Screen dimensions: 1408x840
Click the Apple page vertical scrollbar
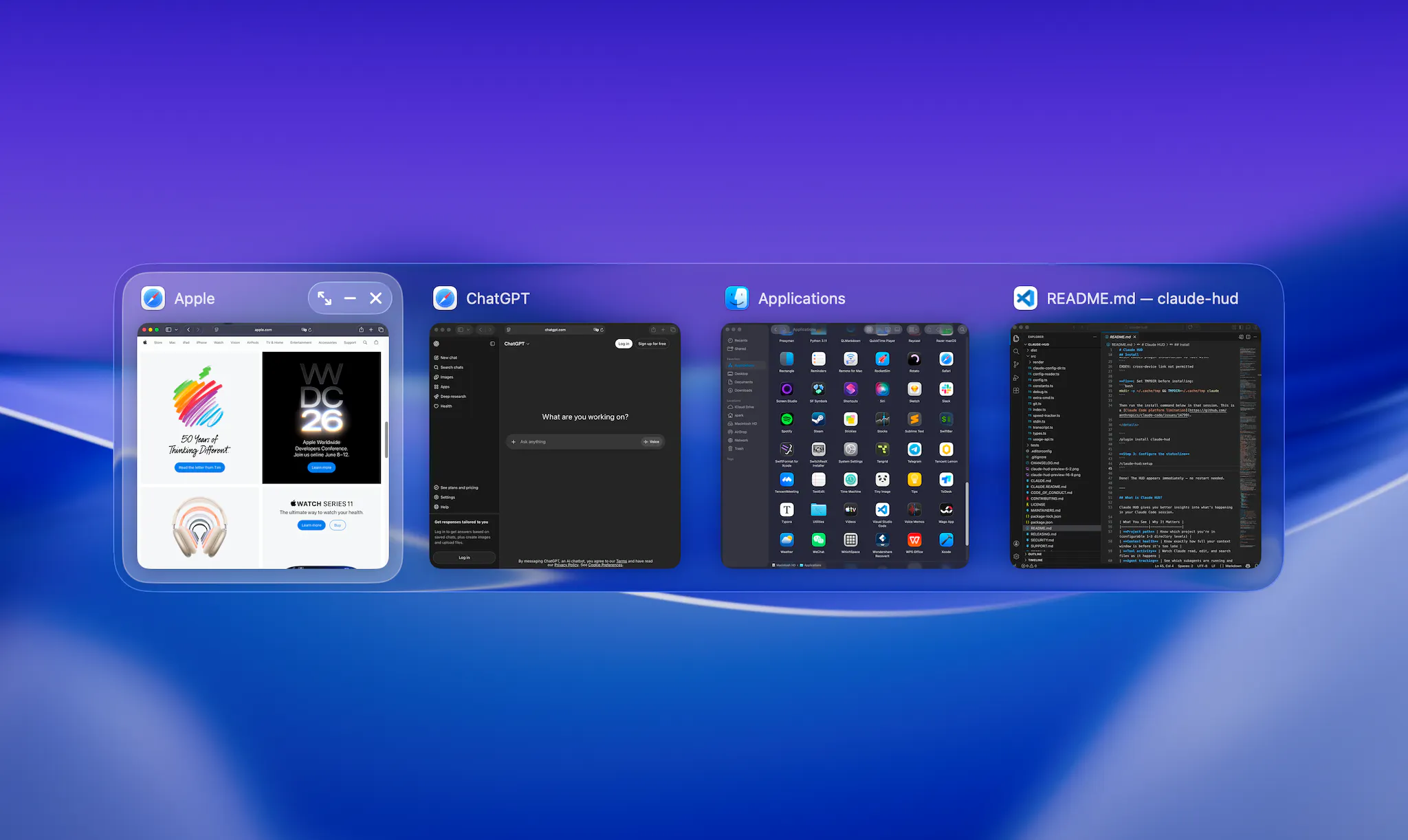coord(386,440)
